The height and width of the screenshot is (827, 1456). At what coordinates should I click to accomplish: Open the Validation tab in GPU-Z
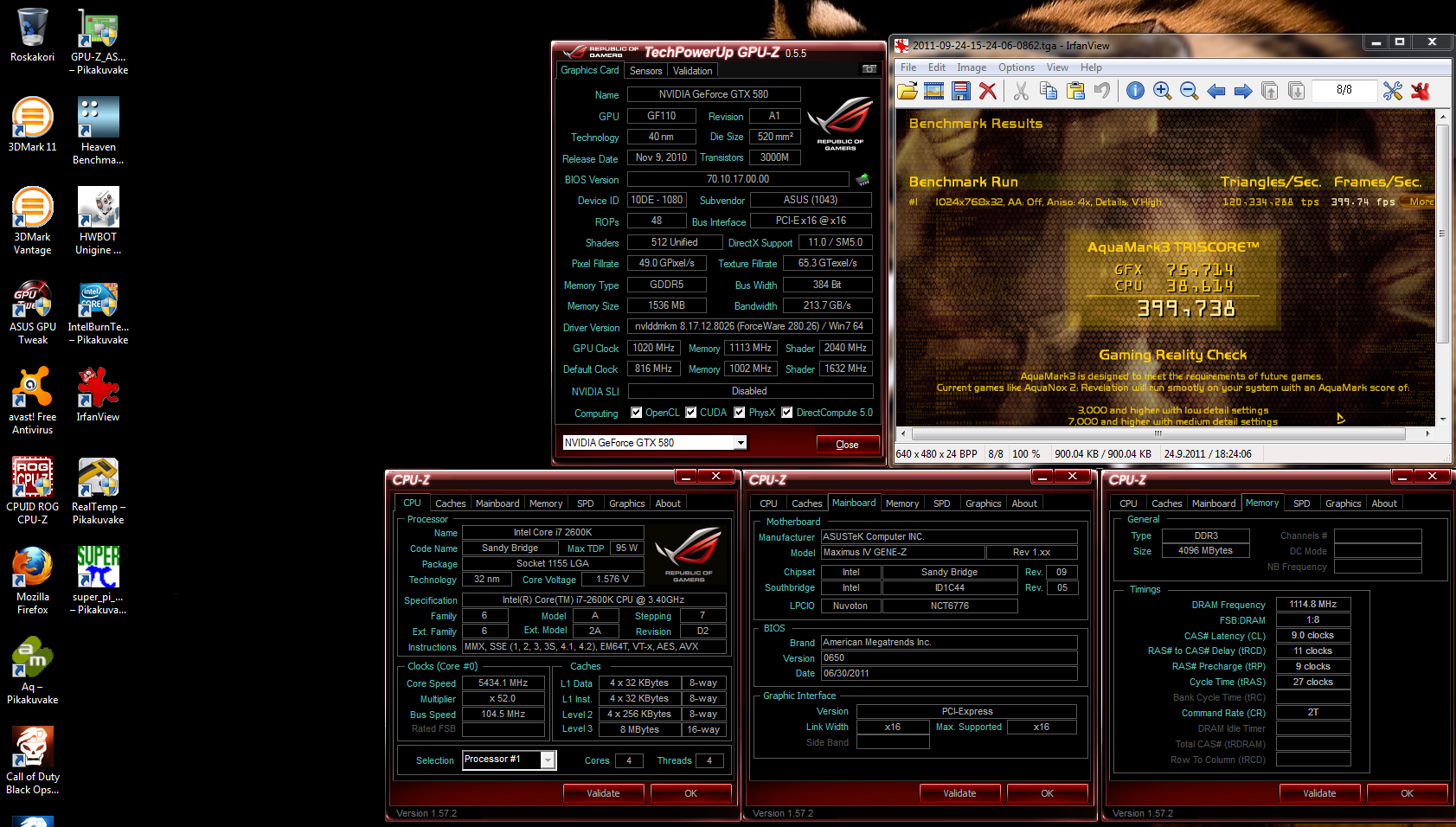pos(692,71)
